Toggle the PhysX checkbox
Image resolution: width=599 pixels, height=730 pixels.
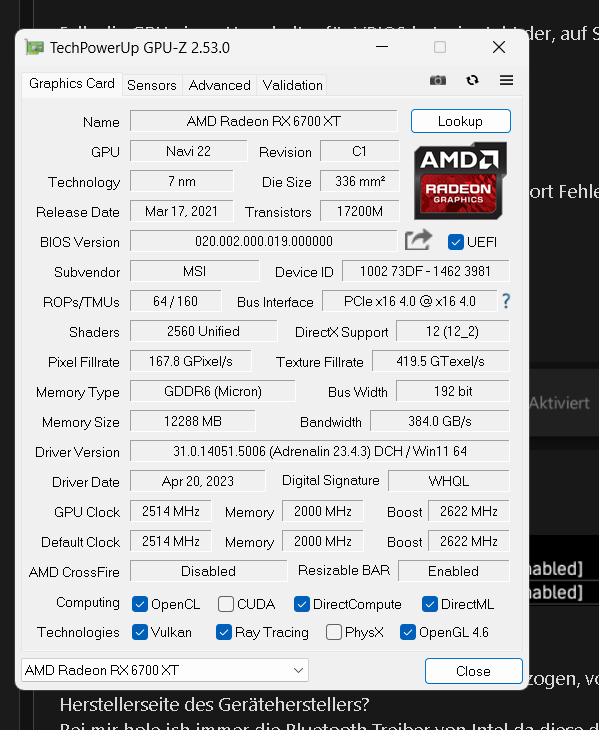pyautogui.click(x=334, y=632)
